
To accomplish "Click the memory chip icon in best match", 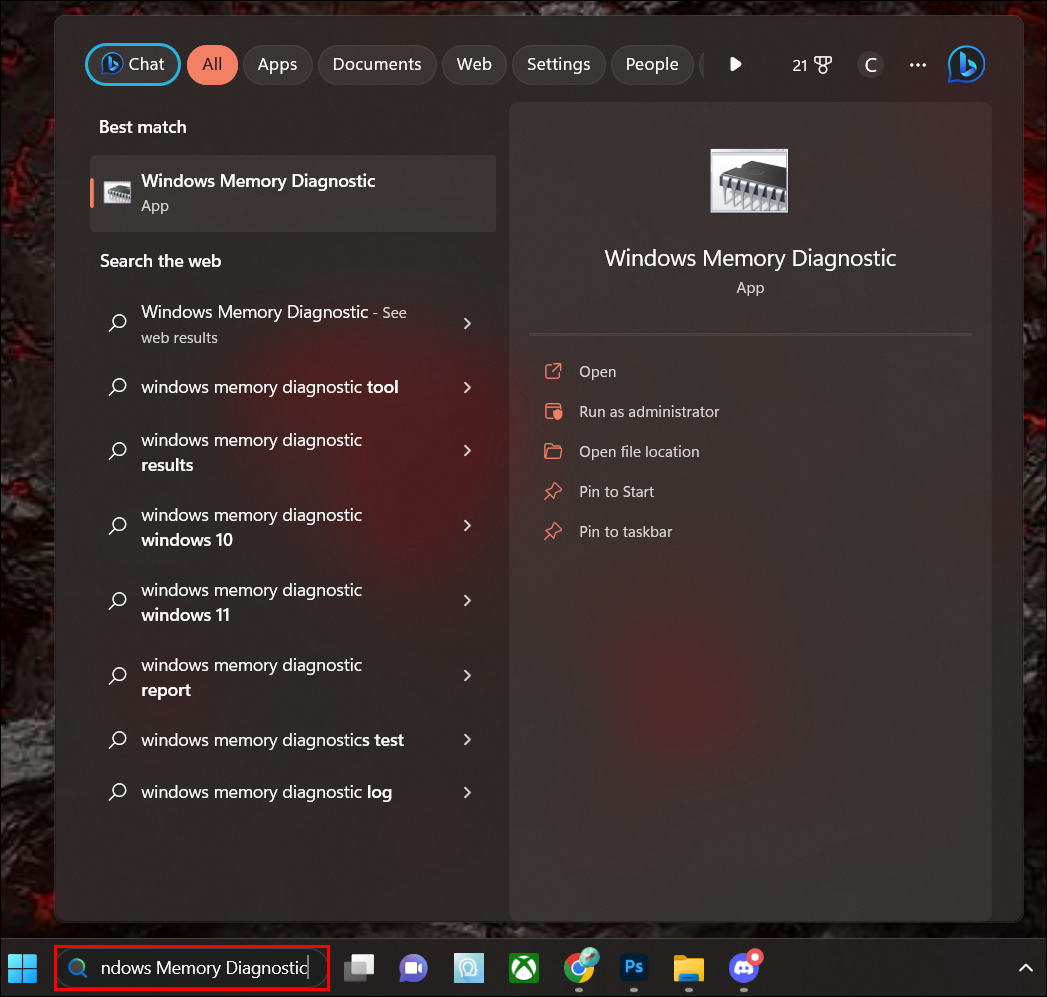I will coord(118,193).
